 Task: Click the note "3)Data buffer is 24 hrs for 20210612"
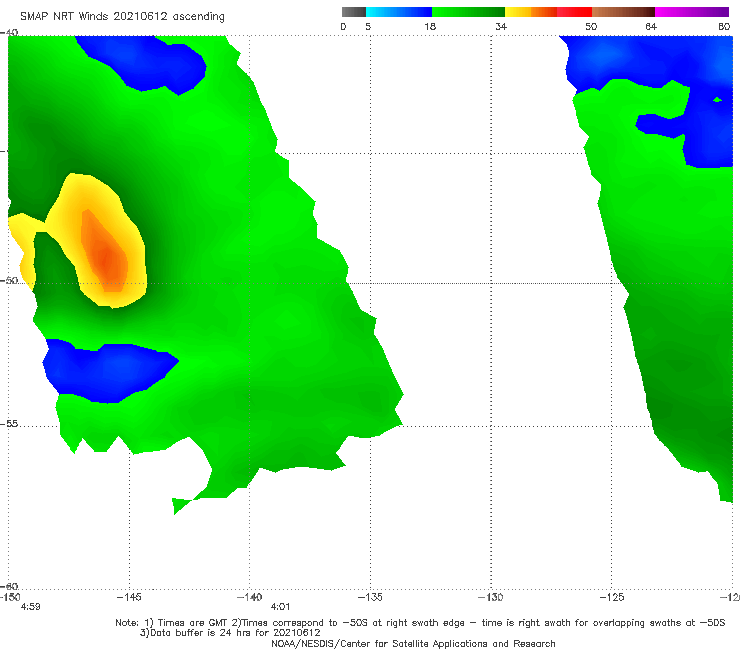coord(230,633)
